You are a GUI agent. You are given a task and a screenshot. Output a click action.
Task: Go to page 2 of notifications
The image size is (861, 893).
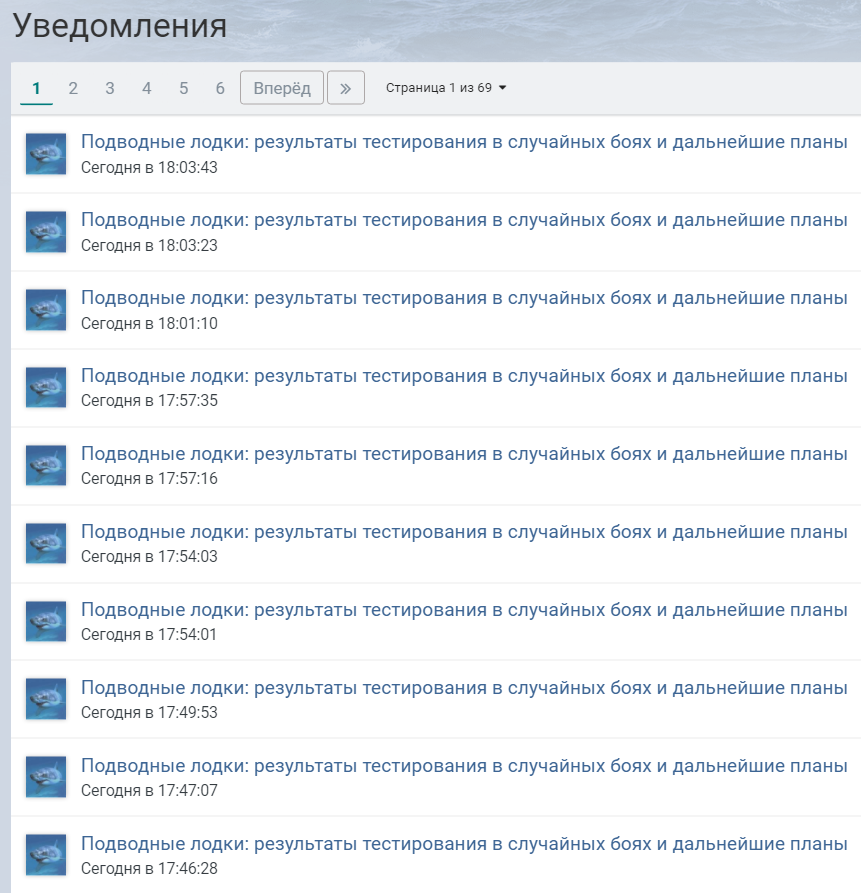pyautogui.click(x=73, y=88)
